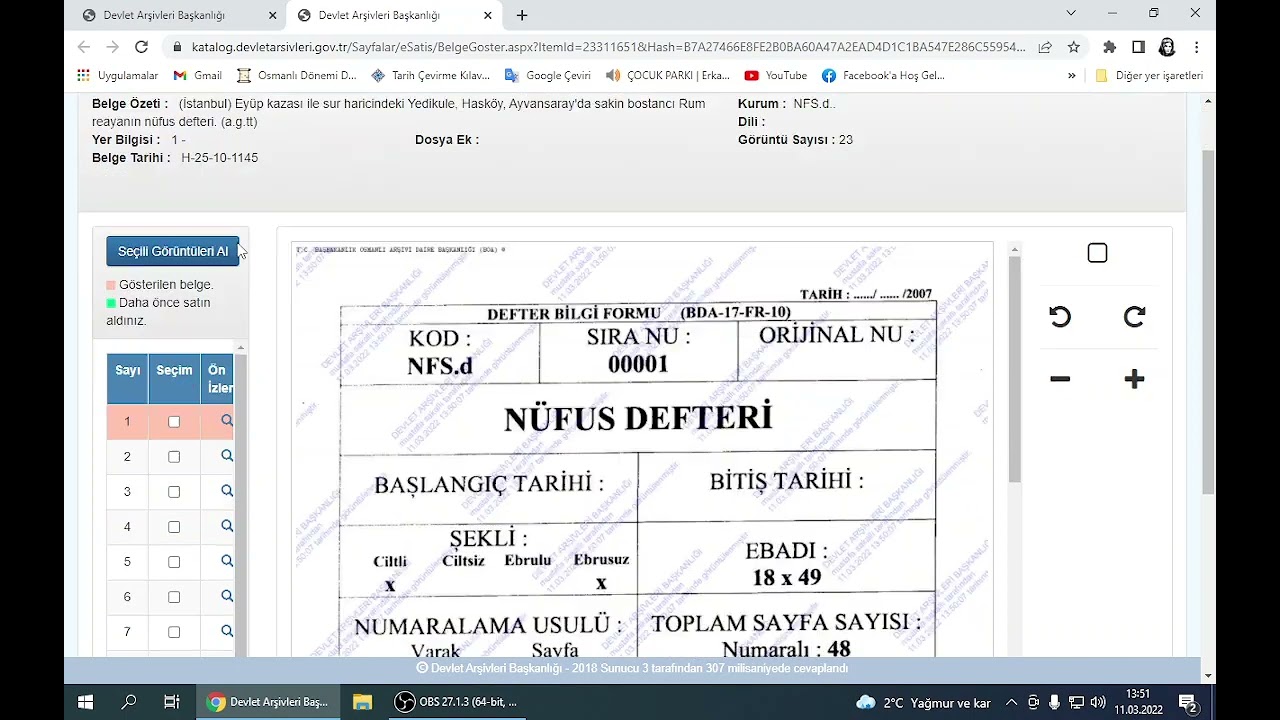Rotate document clockwise

[x=1134, y=317]
